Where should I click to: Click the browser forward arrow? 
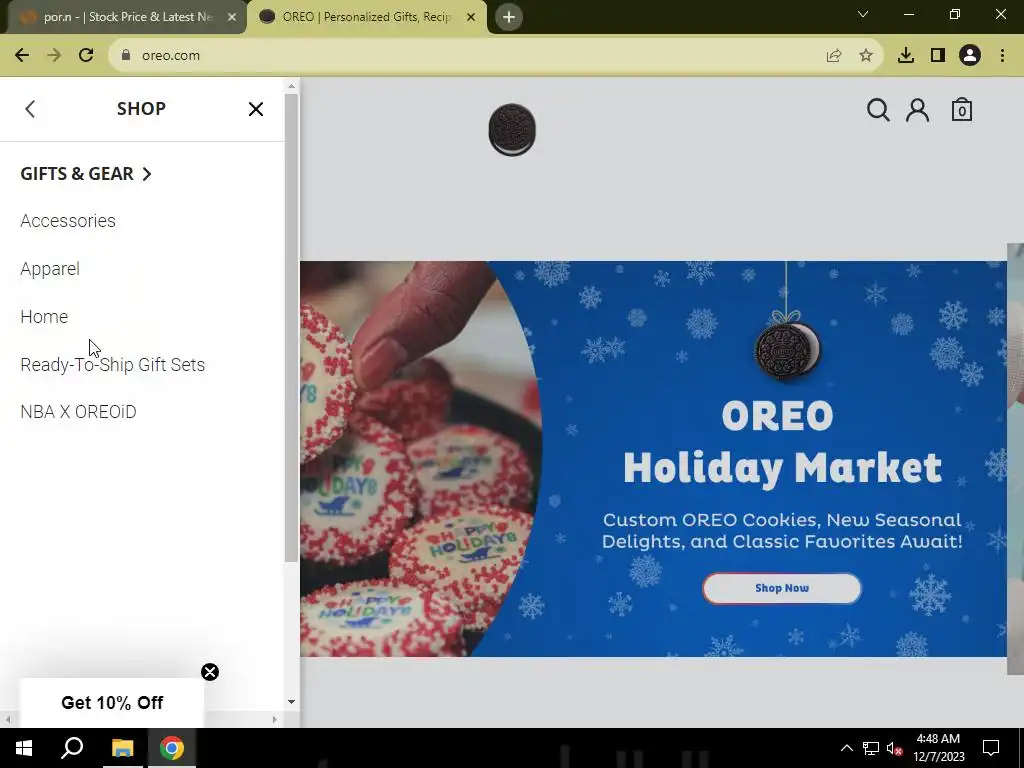[54, 56]
